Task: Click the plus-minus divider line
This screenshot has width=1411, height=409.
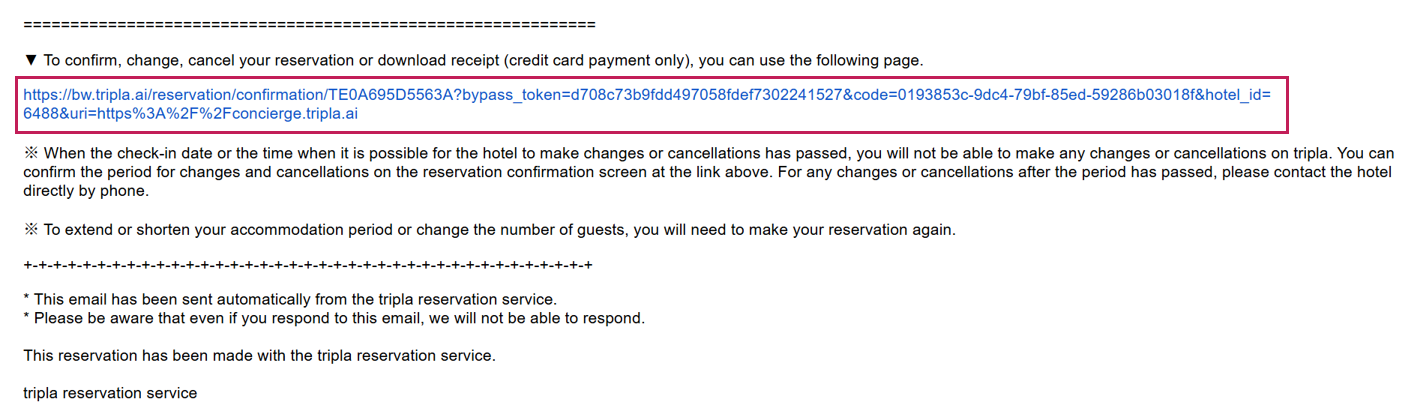Action: (x=308, y=266)
